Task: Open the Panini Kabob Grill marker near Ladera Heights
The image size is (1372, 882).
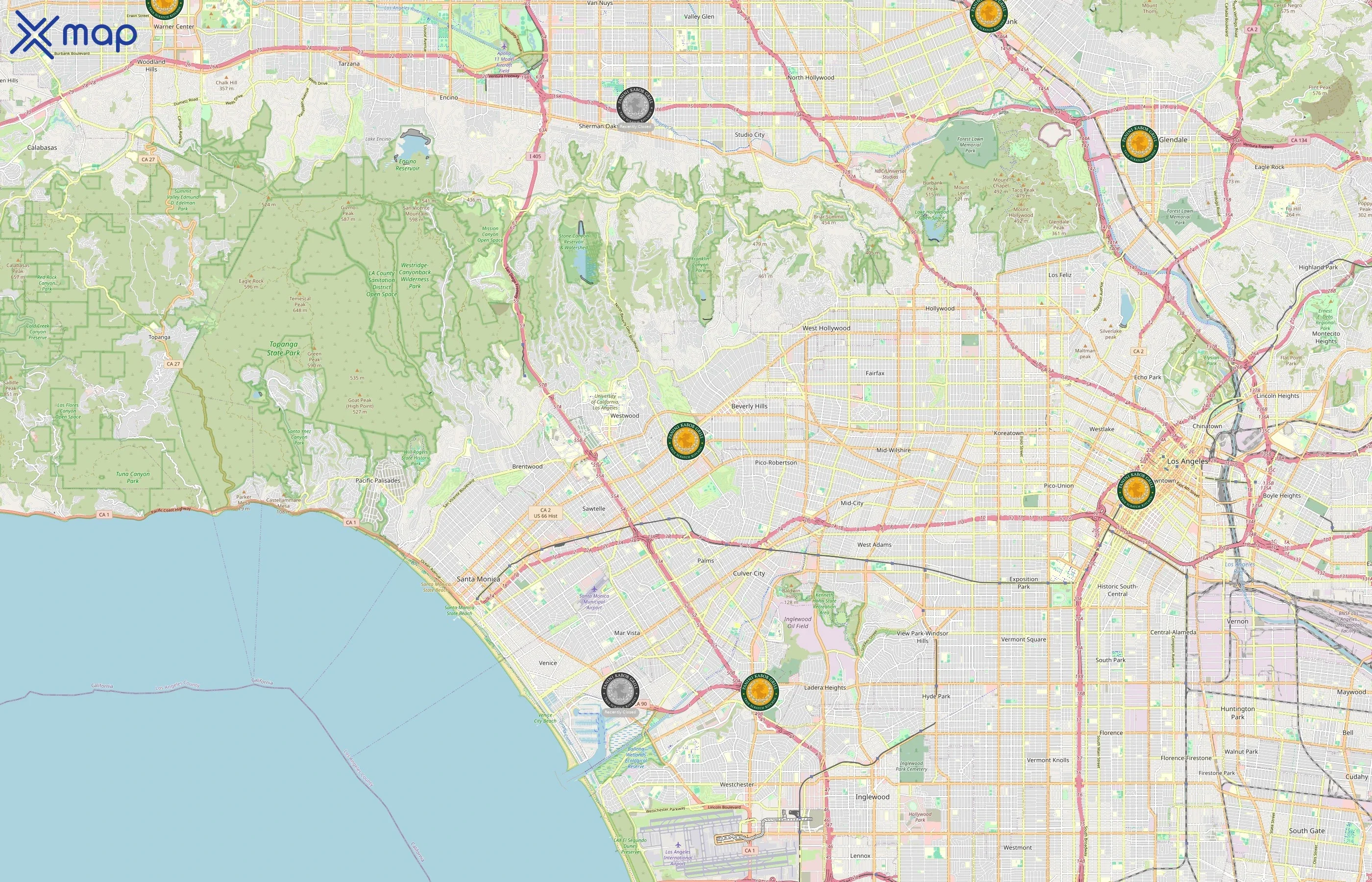Action: pos(759,691)
